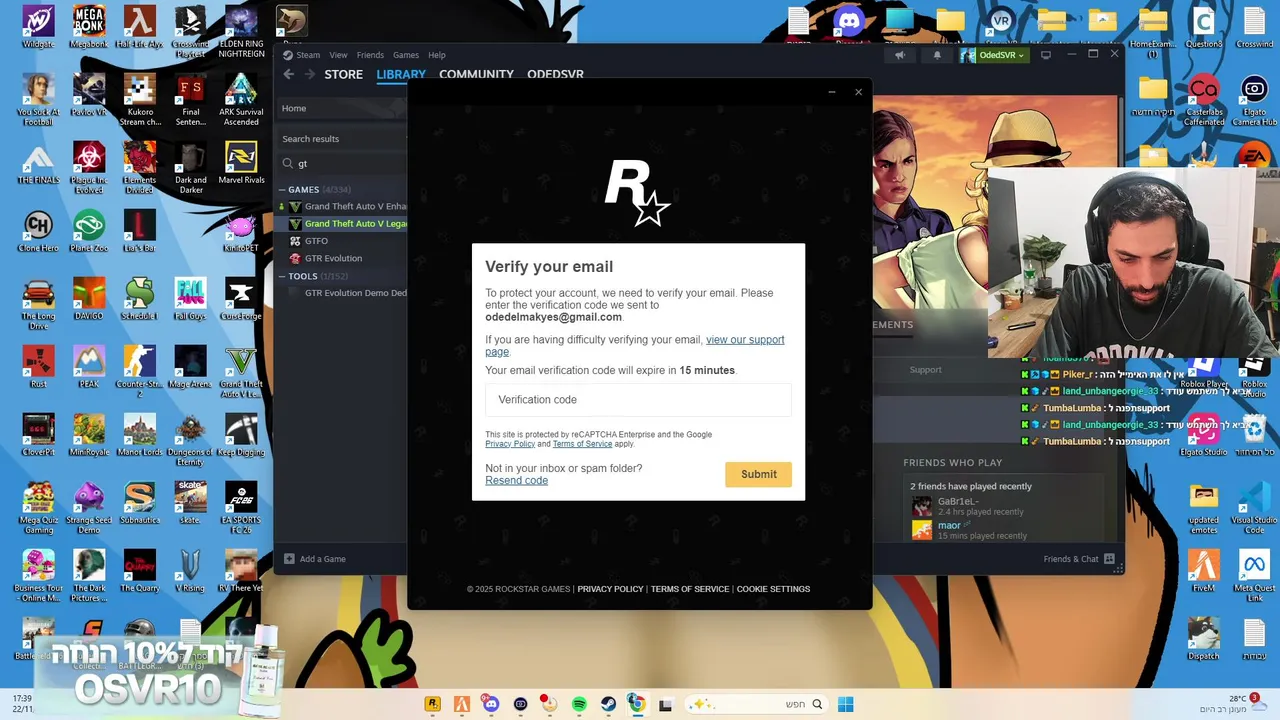Select THE FINALS desktop icon
Image resolution: width=1280 pixels, height=720 pixels.
[38, 164]
